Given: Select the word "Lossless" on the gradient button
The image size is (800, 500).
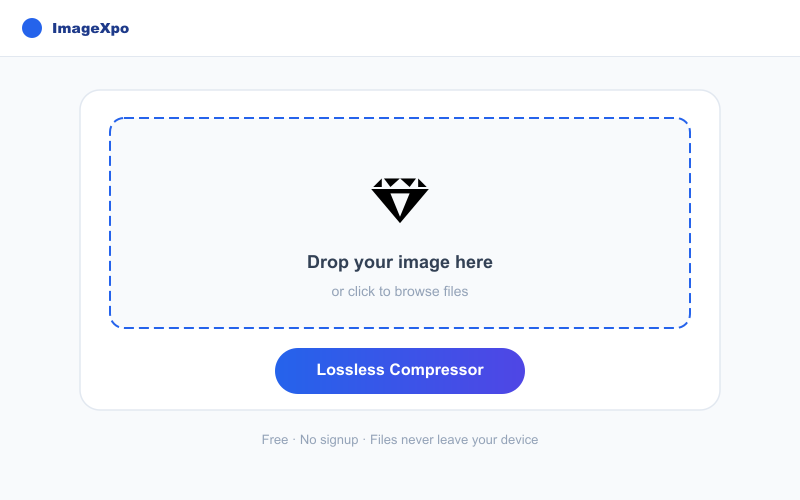Looking at the screenshot, I should (x=350, y=370).
